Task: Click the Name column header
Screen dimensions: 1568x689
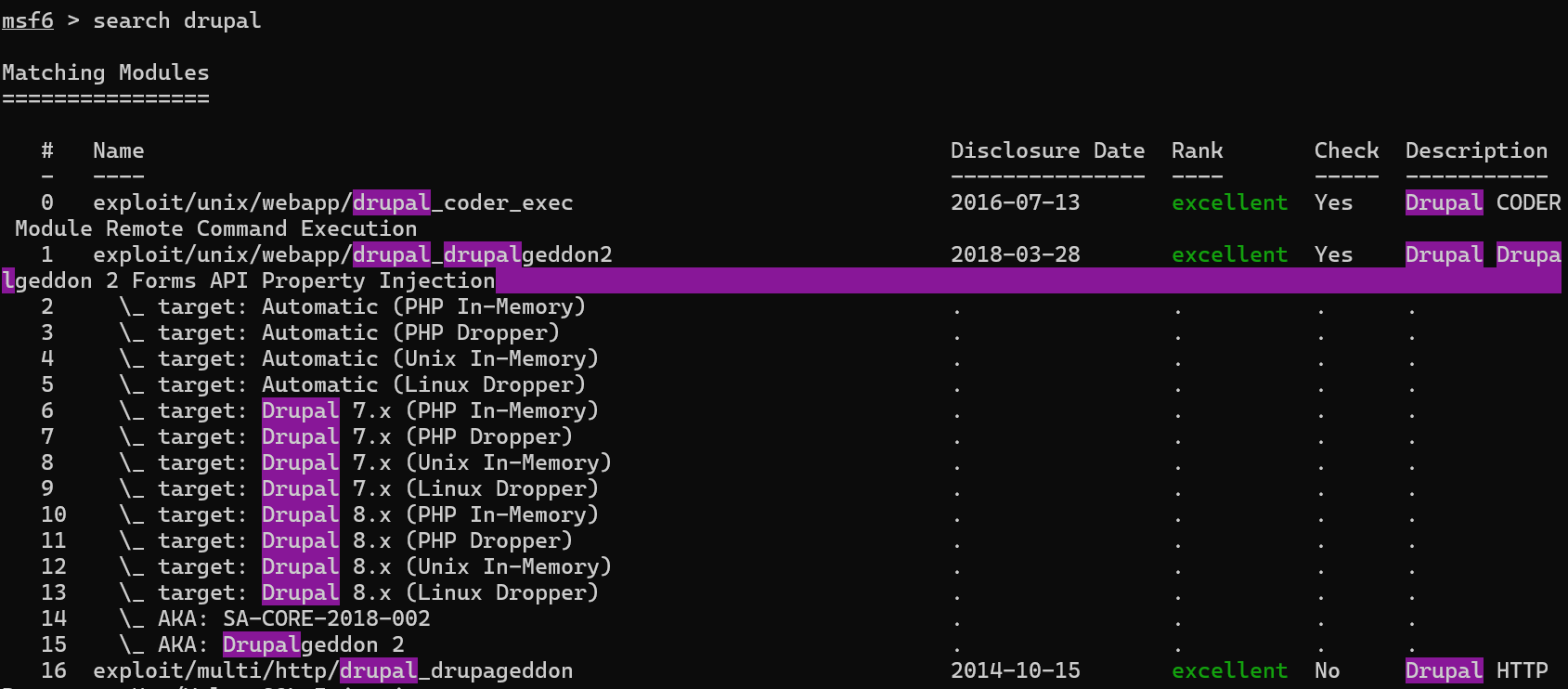Action: point(118,150)
